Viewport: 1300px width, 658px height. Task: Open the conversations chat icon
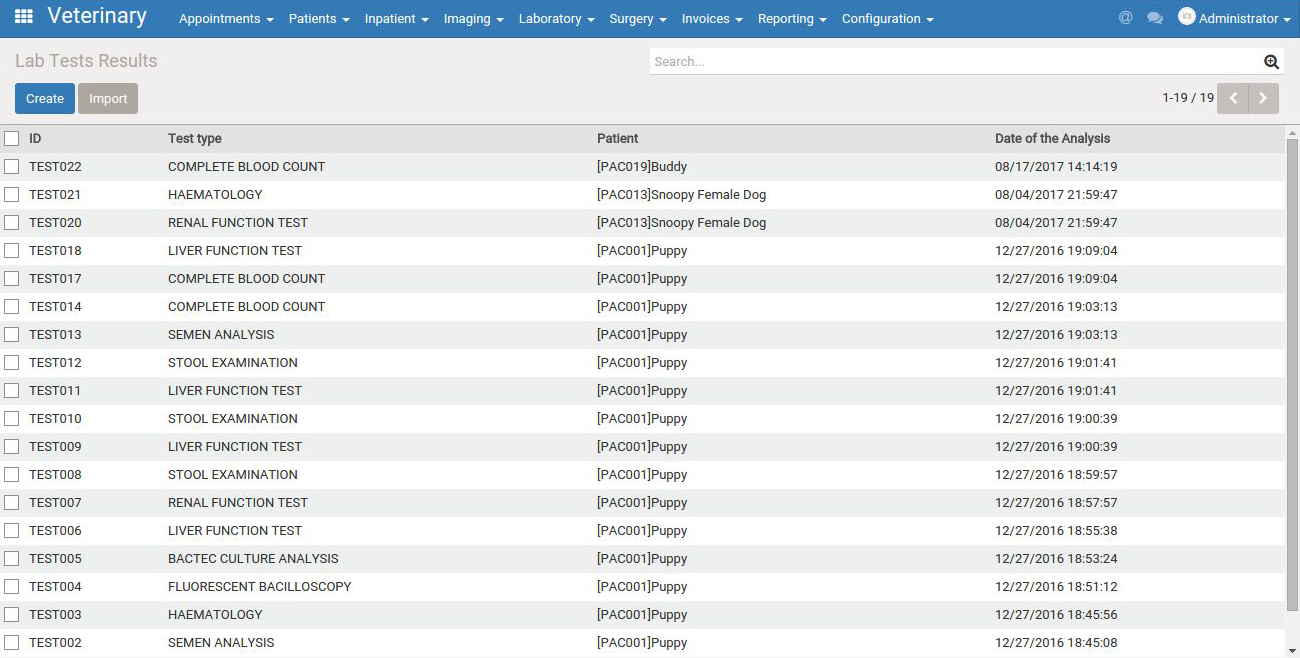coord(1155,18)
